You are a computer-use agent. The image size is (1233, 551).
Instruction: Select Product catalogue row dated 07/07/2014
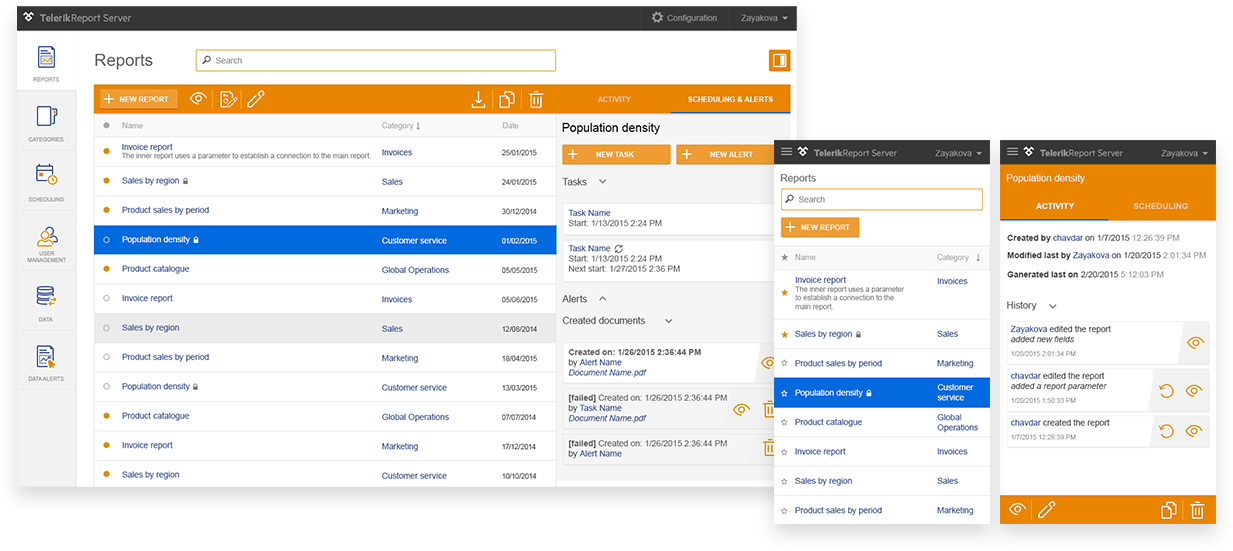(325, 416)
